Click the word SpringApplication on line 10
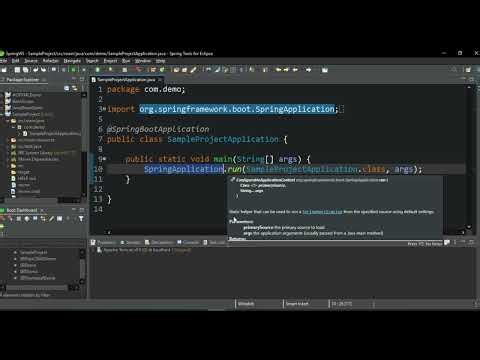 click(x=184, y=169)
